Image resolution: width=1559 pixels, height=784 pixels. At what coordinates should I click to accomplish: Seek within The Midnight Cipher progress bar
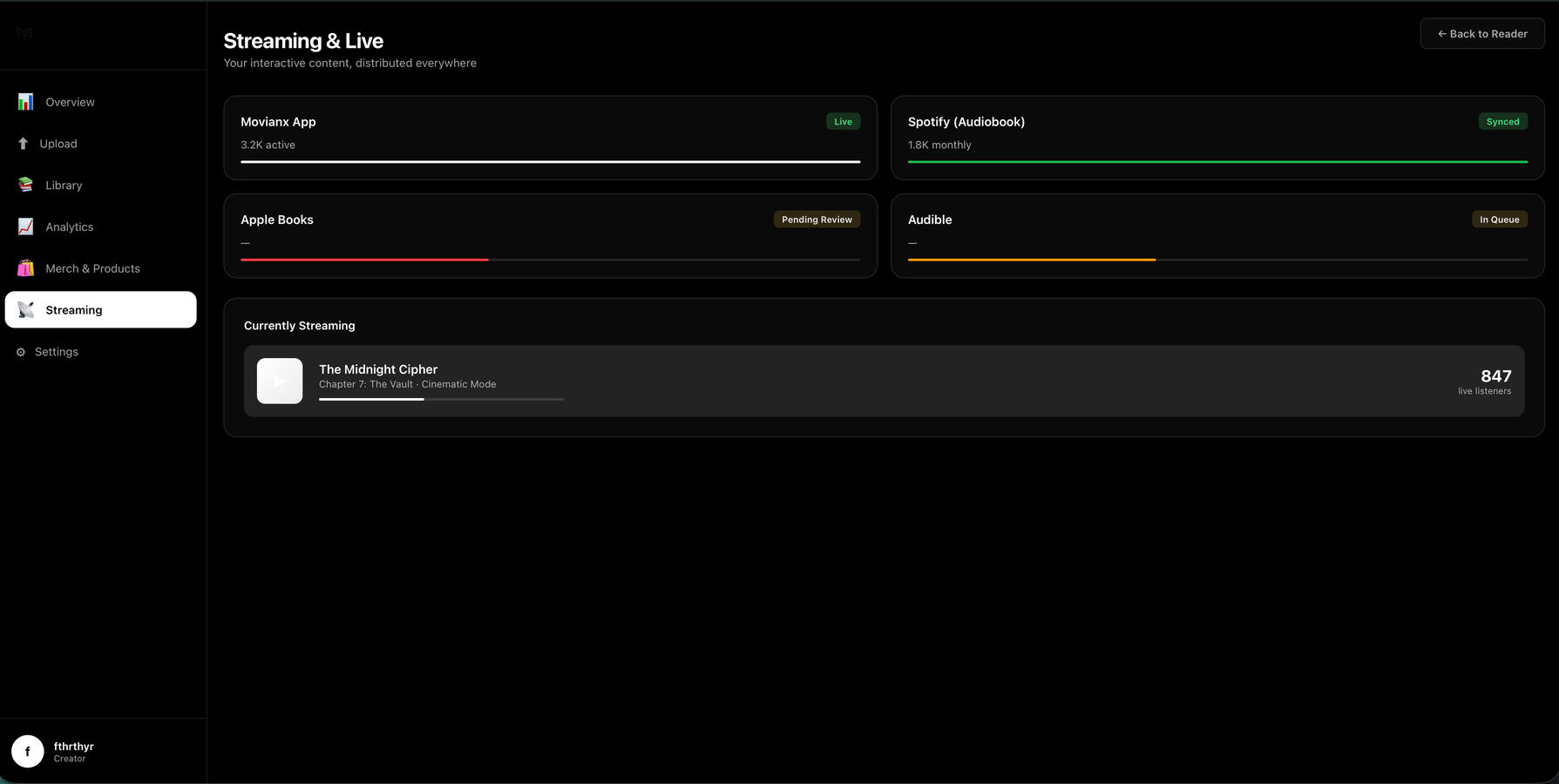pos(441,399)
